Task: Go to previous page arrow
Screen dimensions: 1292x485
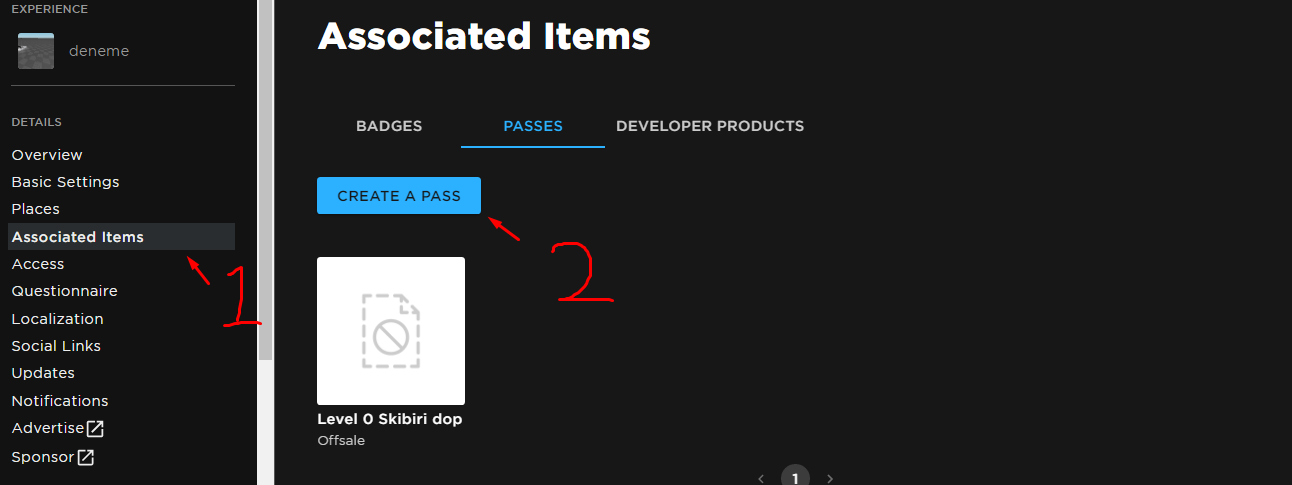Action: point(761,478)
